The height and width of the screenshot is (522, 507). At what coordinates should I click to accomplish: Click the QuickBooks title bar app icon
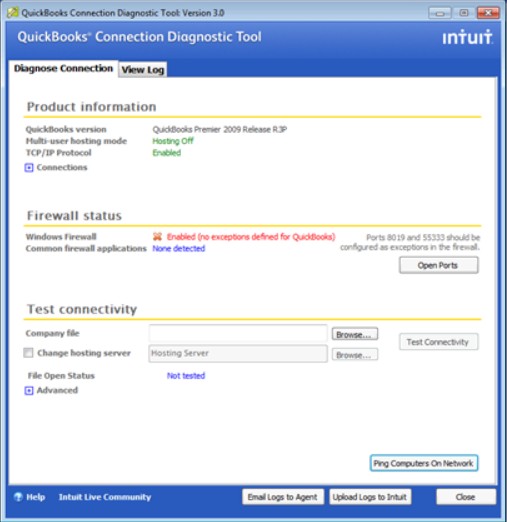pos(12,12)
